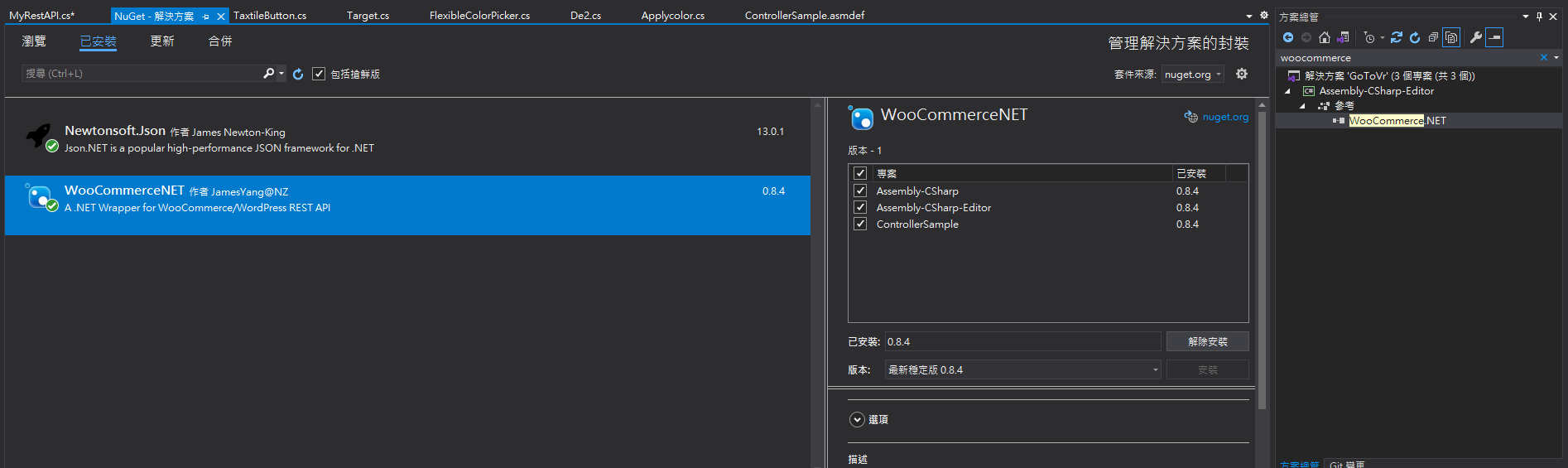The width and height of the screenshot is (1568, 468).
Task: Select the Newtonsoft.Json package row
Action: (407, 139)
